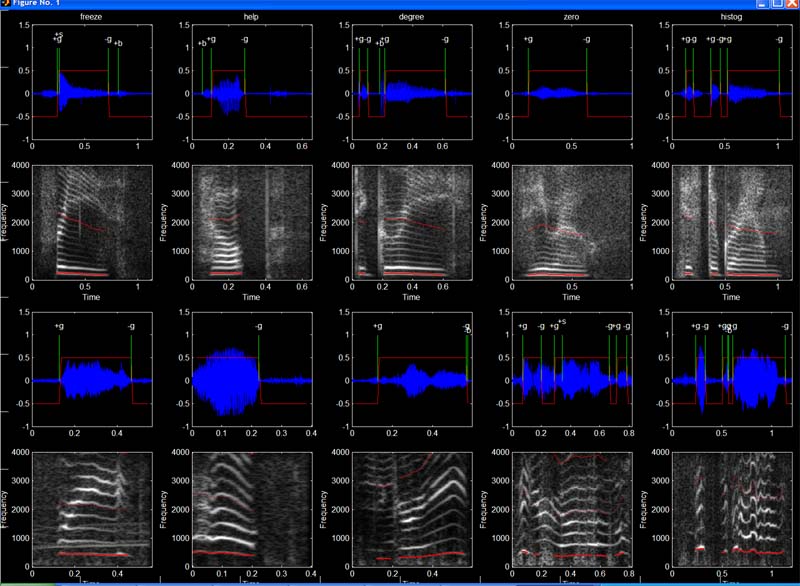Select the spectrogram below the freeze waveform
800x586 pixels.
click(x=91, y=221)
